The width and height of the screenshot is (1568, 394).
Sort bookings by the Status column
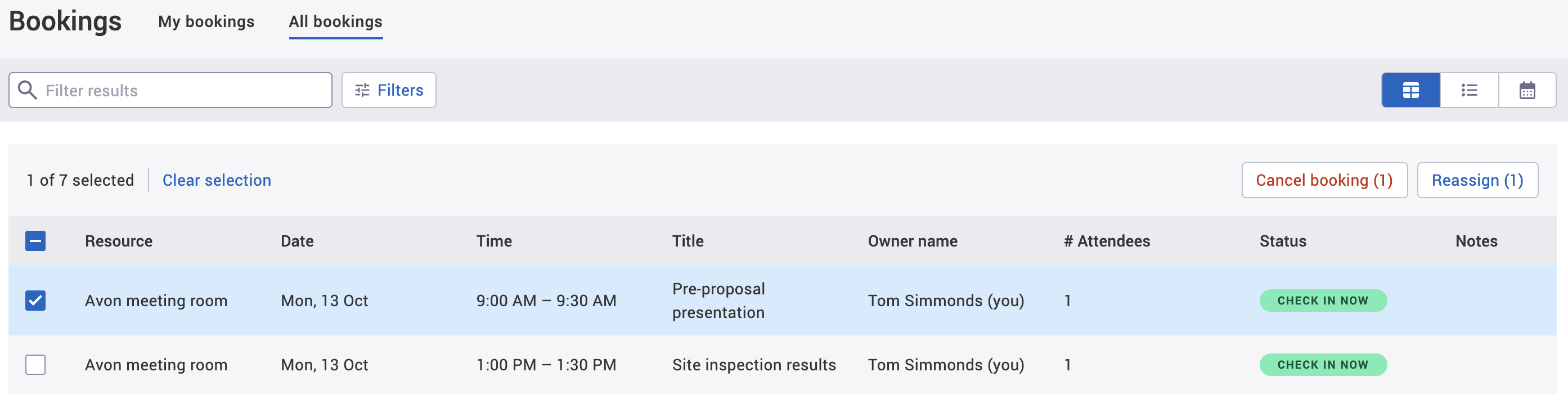(1282, 240)
